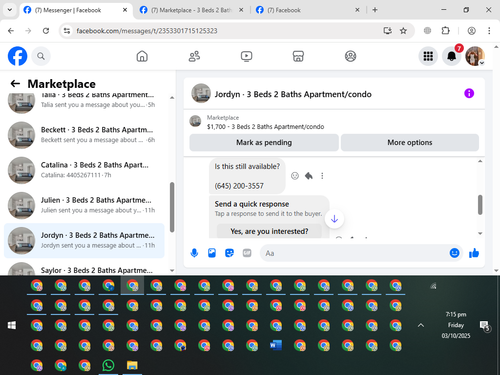Open the Windows Start button
This screenshot has width=500, height=375.
[x=12, y=325]
